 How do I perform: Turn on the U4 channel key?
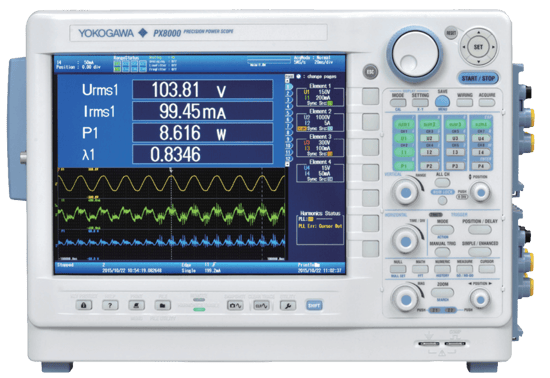click(x=481, y=139)
